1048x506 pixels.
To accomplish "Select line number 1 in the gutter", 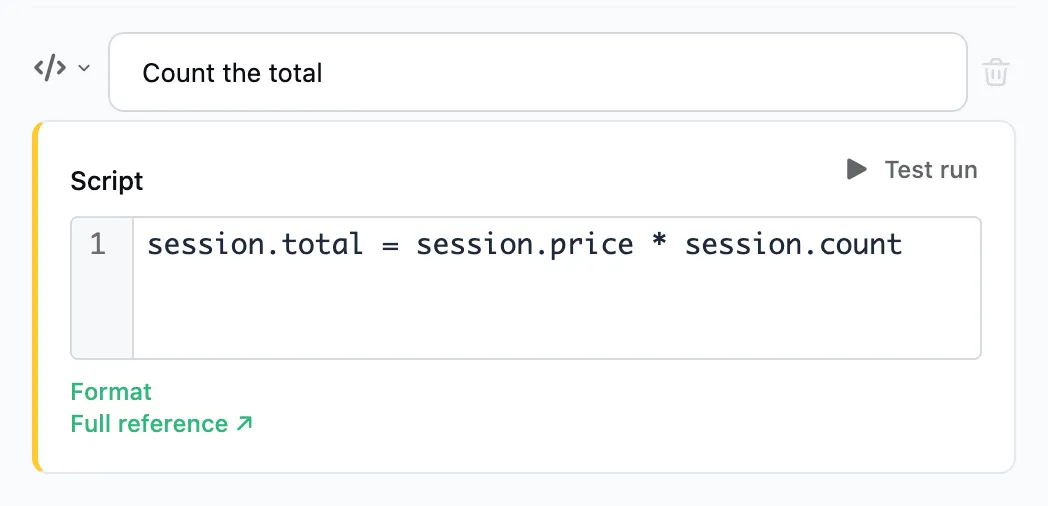I will pyautogui.click(x=98, y=245).
